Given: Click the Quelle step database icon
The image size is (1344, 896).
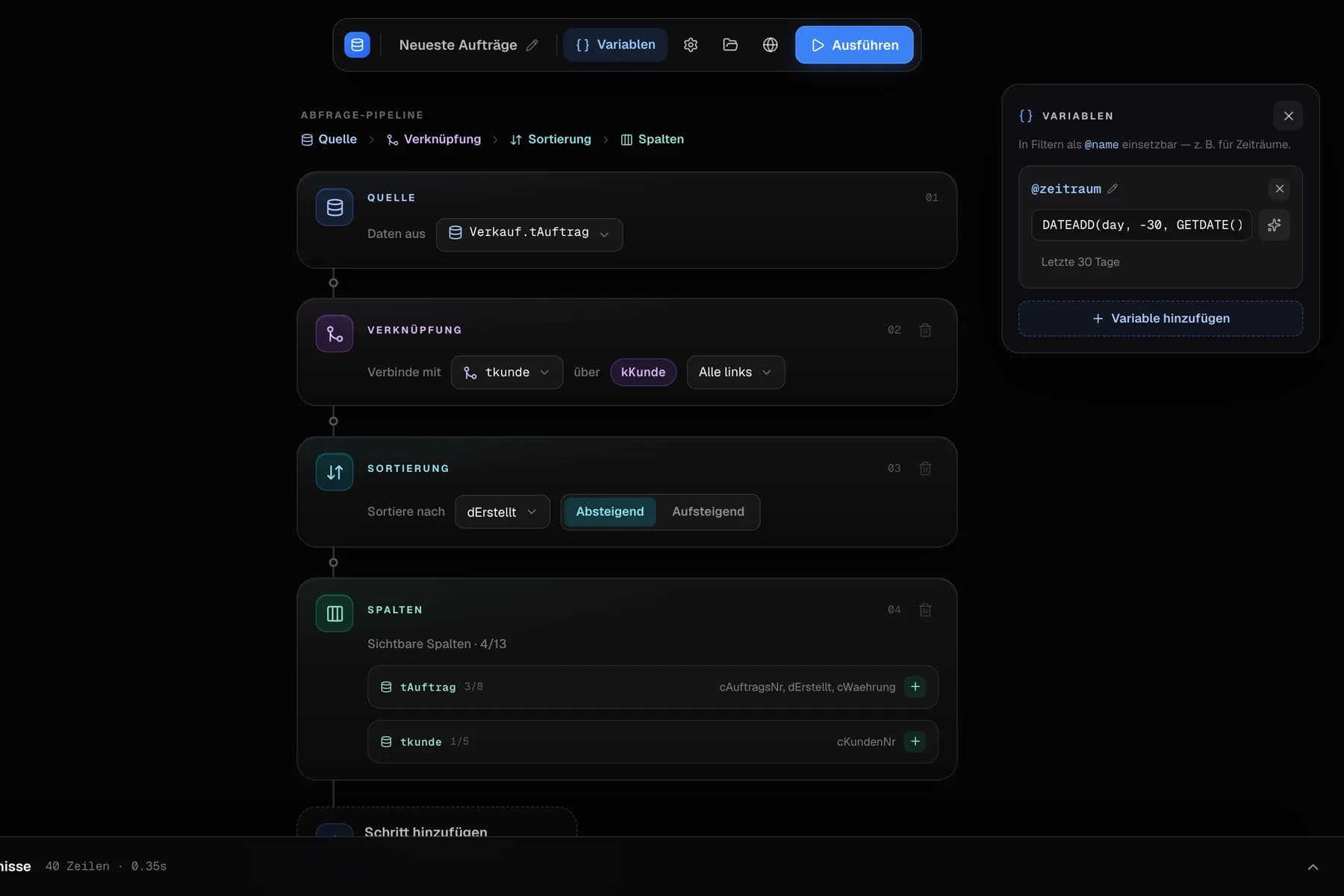Looking at the screenshot, I should click(x=335, y=208).
